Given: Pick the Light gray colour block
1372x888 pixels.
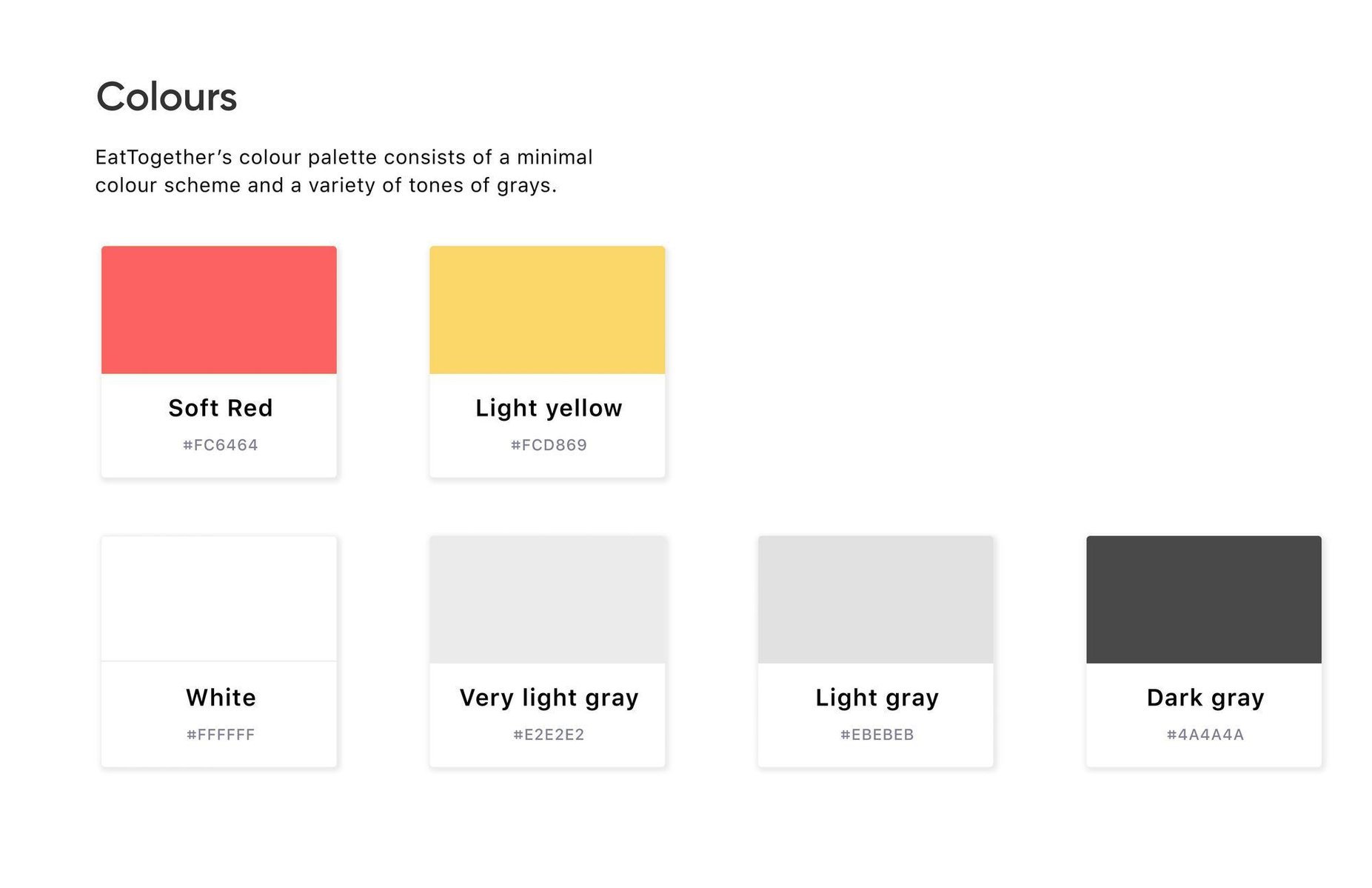Looking at the screenshot, I should pos(875,599).
